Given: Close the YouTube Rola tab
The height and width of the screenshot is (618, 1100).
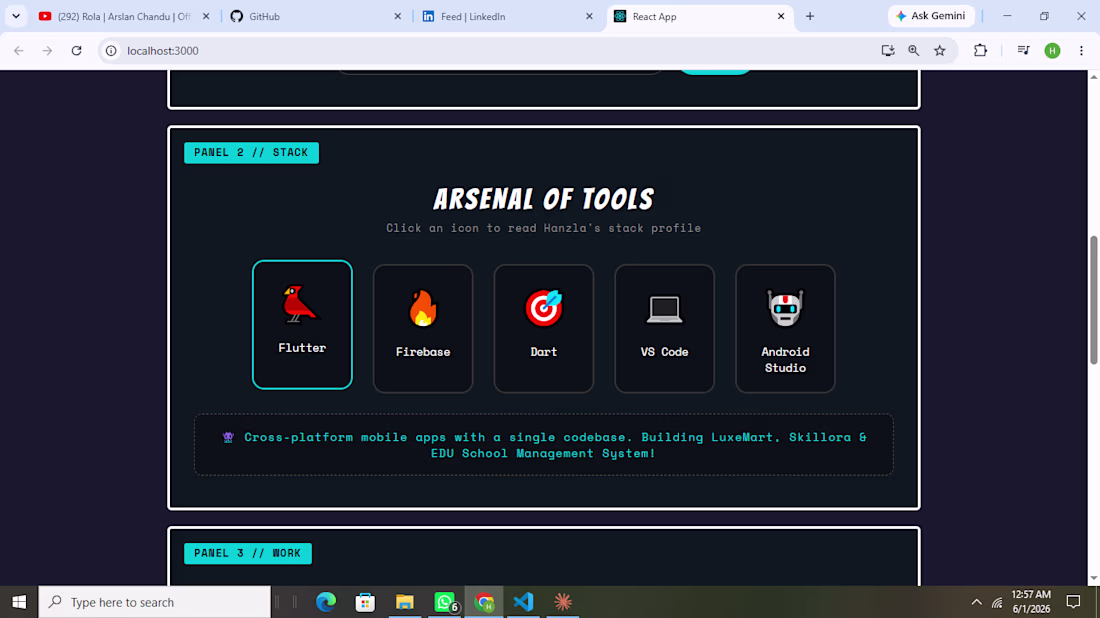Looking at the screenshot, I should [206, 16].
